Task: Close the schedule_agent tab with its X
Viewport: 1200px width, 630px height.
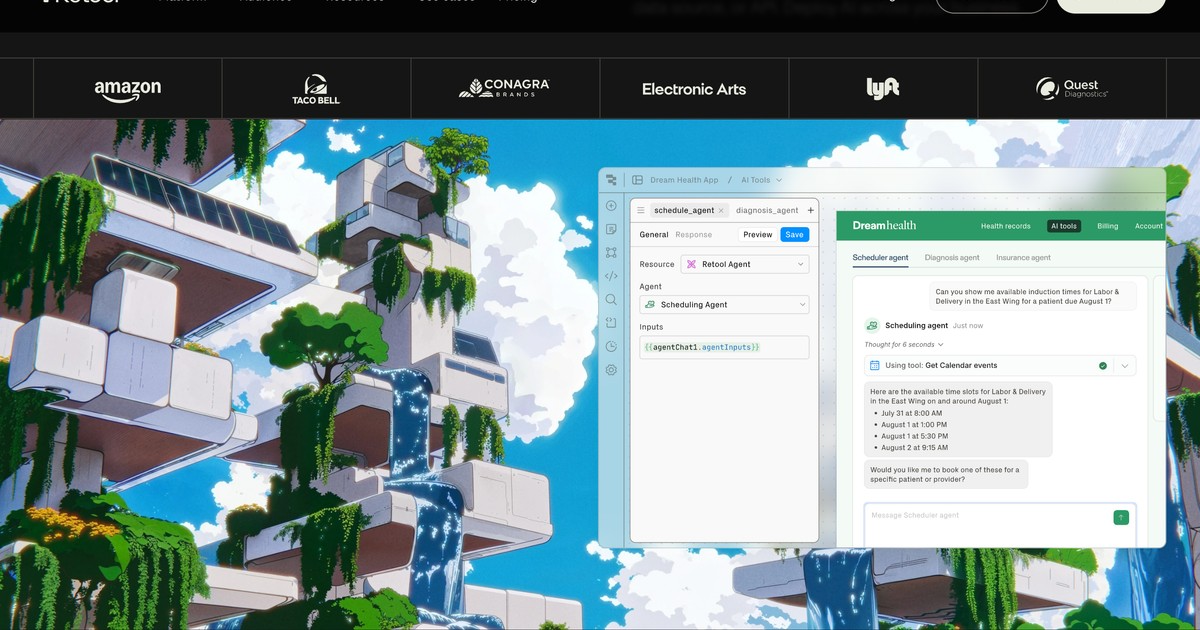Action: pos(721,211)
